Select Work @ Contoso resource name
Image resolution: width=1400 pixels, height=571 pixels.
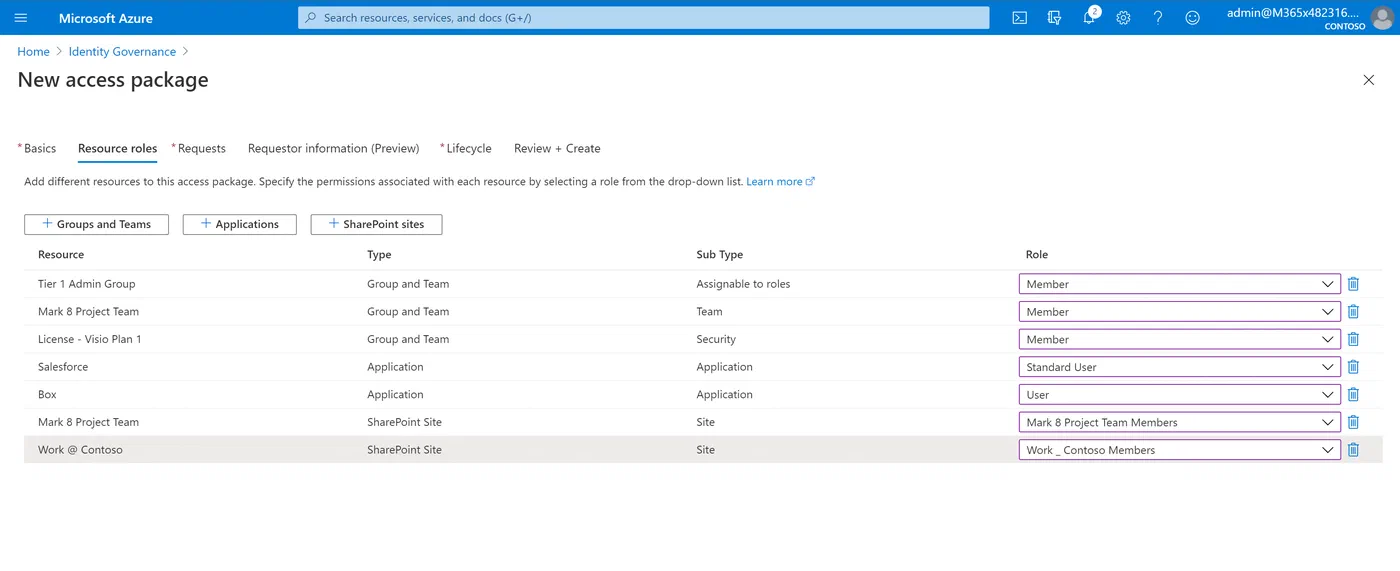(80, 450)
